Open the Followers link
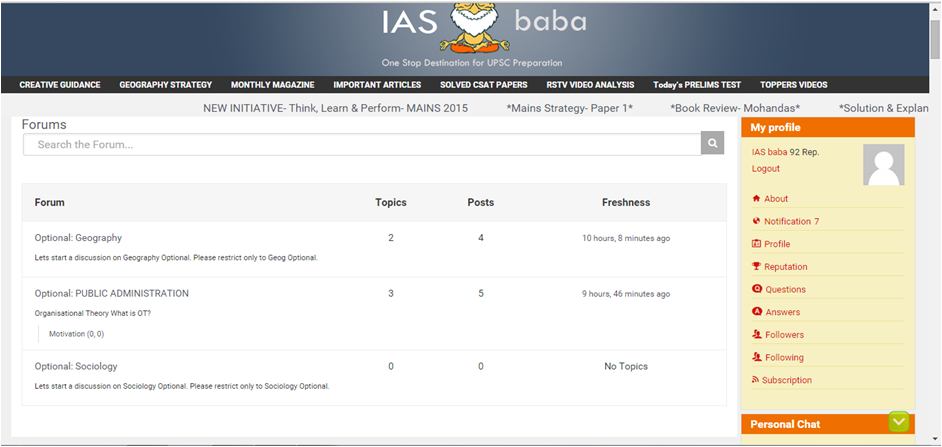 pyautogui.click(x=785, y=335)
